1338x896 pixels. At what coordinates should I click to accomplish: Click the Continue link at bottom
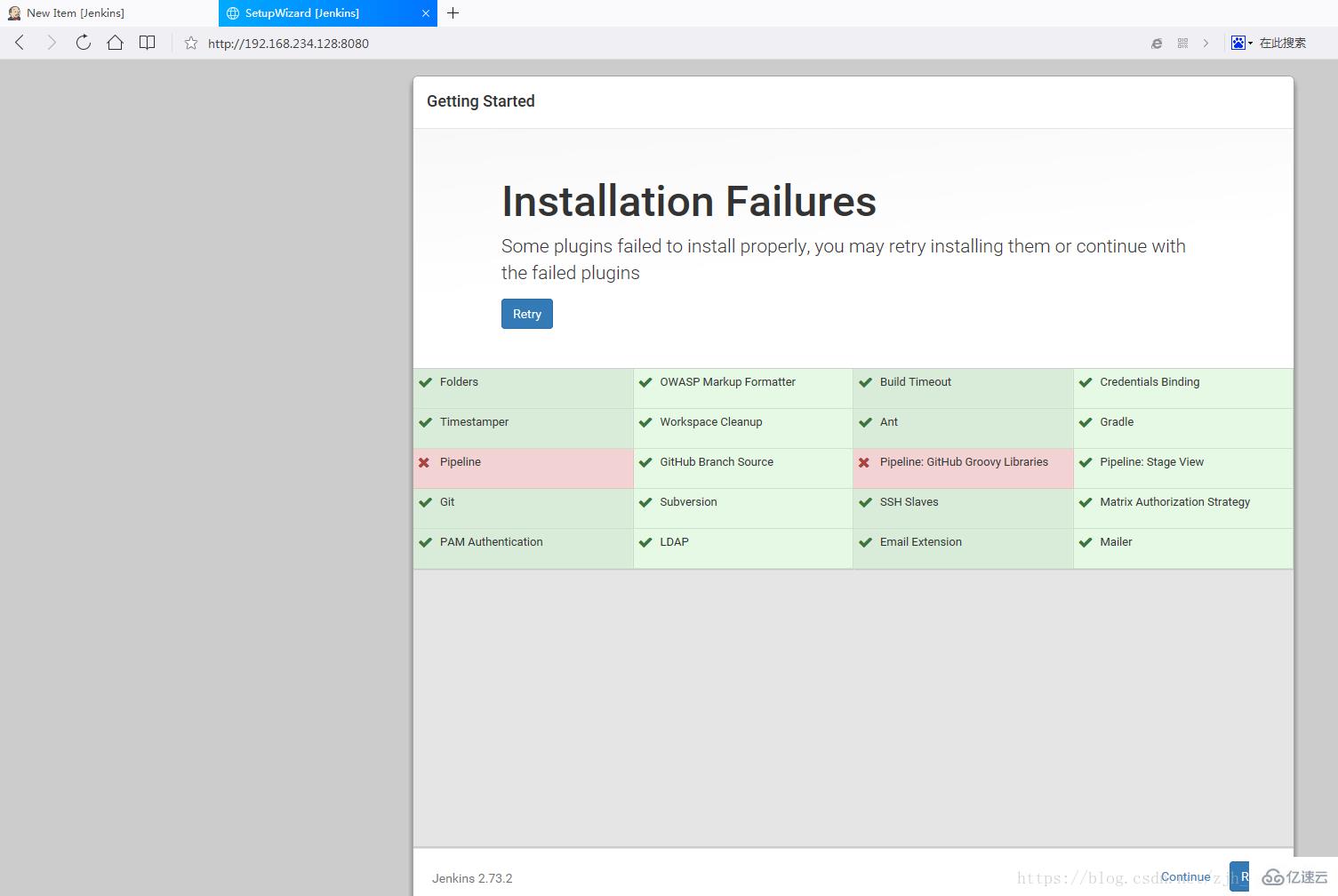[1185, 876]
